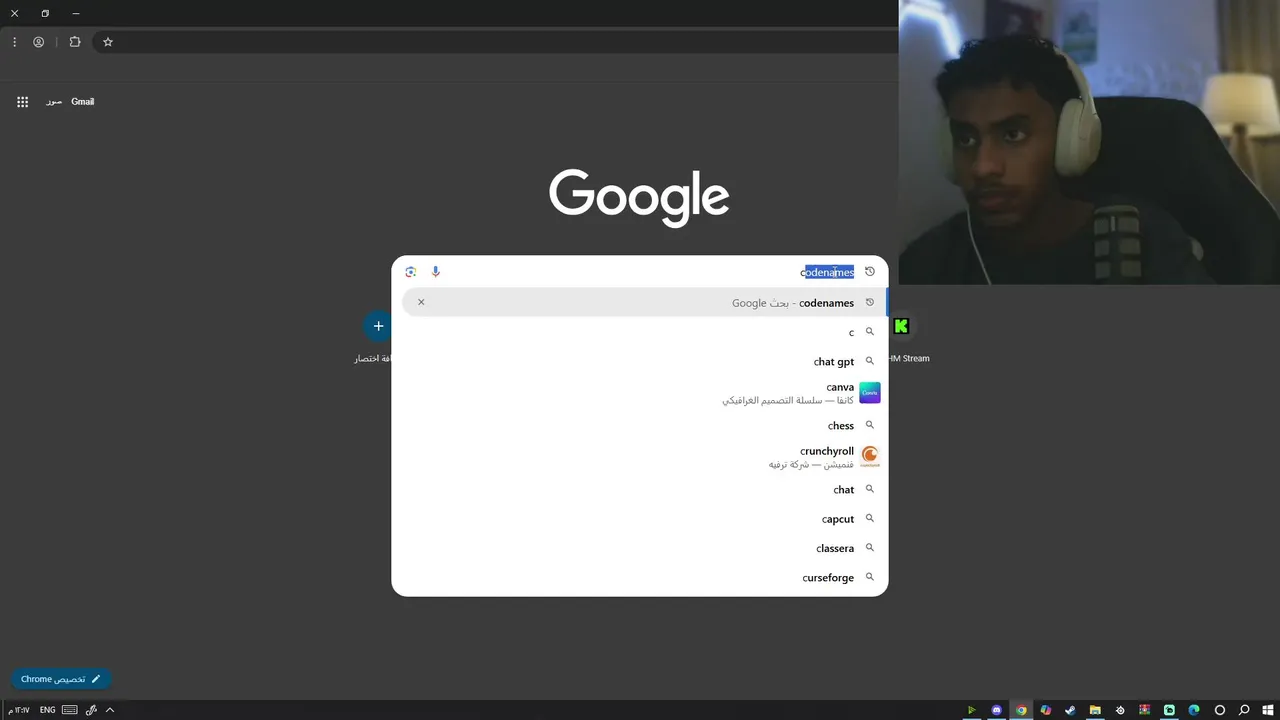Select the canva suggestion row
The image size is (1280, 720).
click(640, 393)
